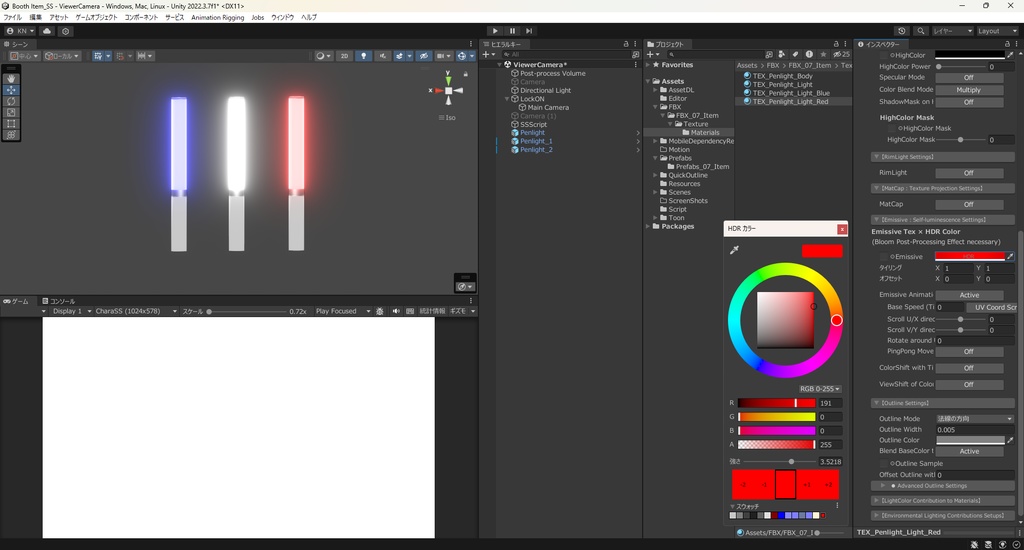Open the RGB 0-255 mode dropdown
Image resolution: width=1024 pixels, height=550 pixels.
[x=820, y=389]
